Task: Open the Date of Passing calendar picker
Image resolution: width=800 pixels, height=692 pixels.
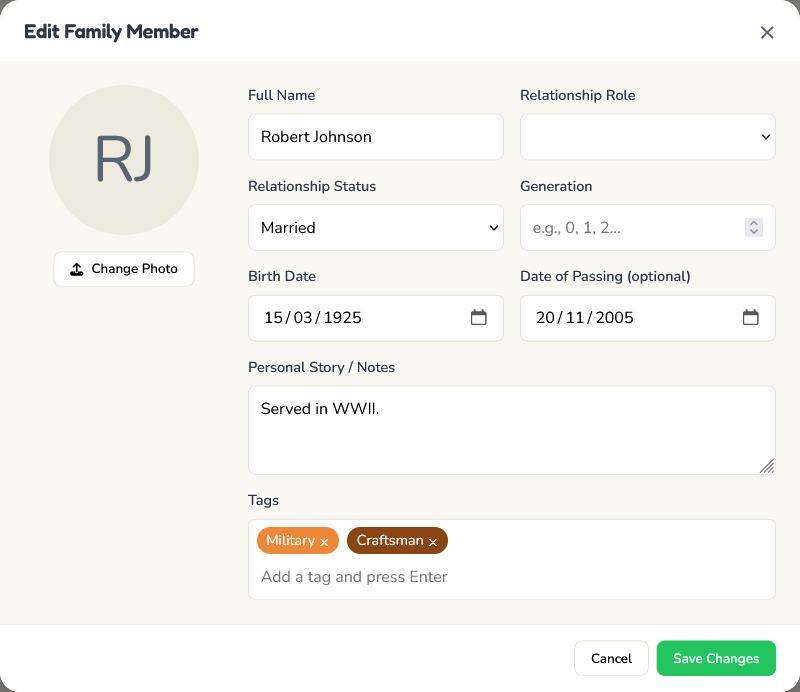Action: click(751, 317)
